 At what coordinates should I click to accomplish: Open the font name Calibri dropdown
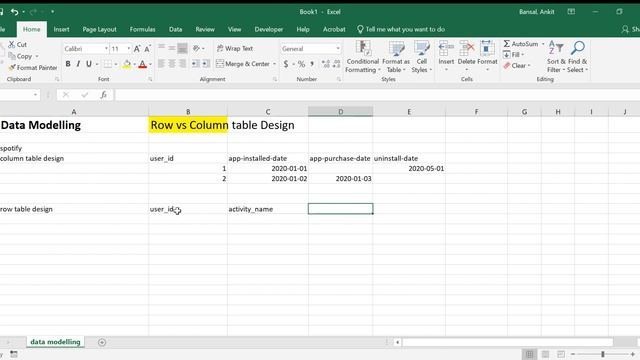[106, 49]
